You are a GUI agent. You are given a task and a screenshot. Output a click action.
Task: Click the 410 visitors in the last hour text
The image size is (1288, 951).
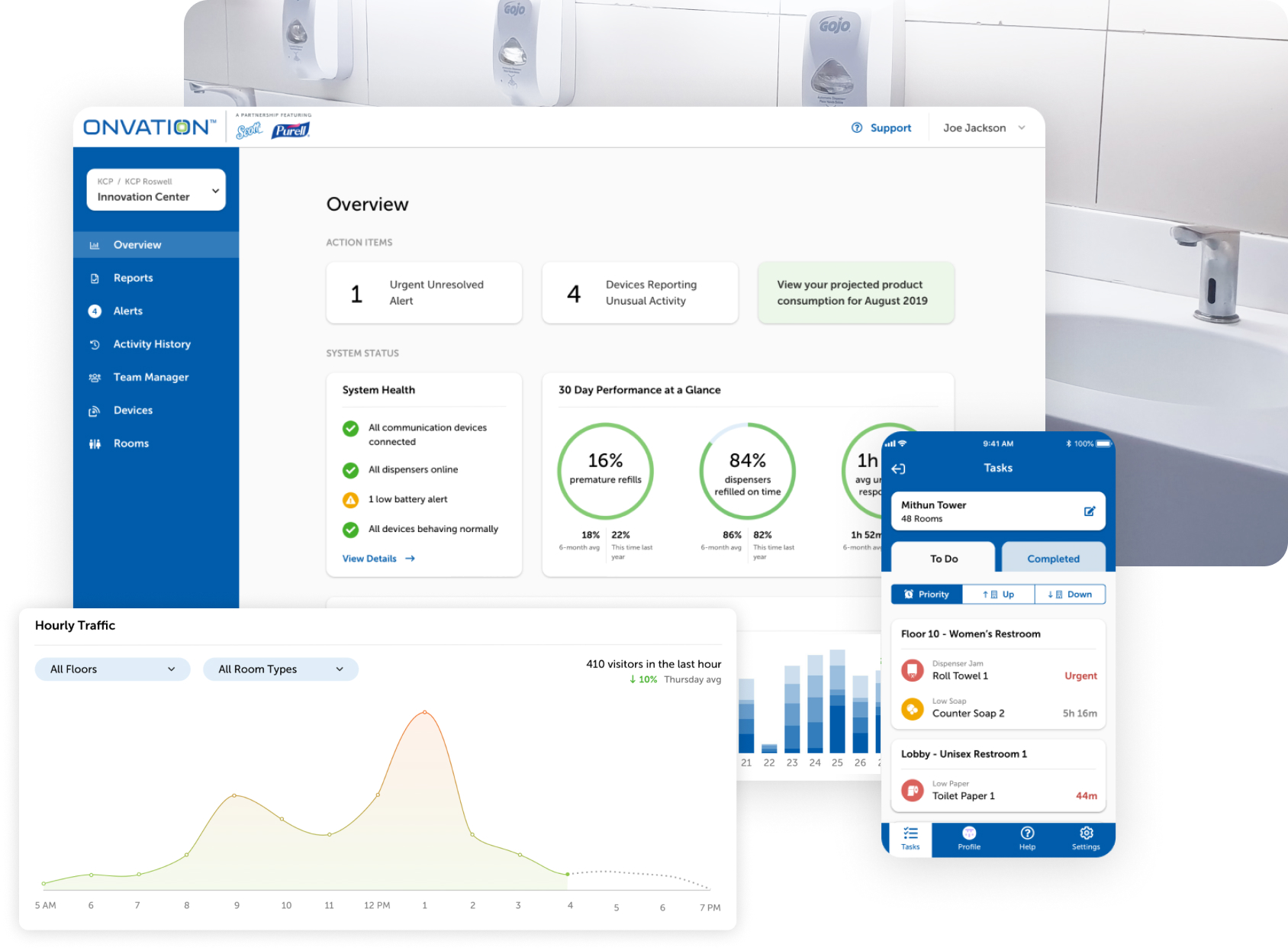[653, 664]
